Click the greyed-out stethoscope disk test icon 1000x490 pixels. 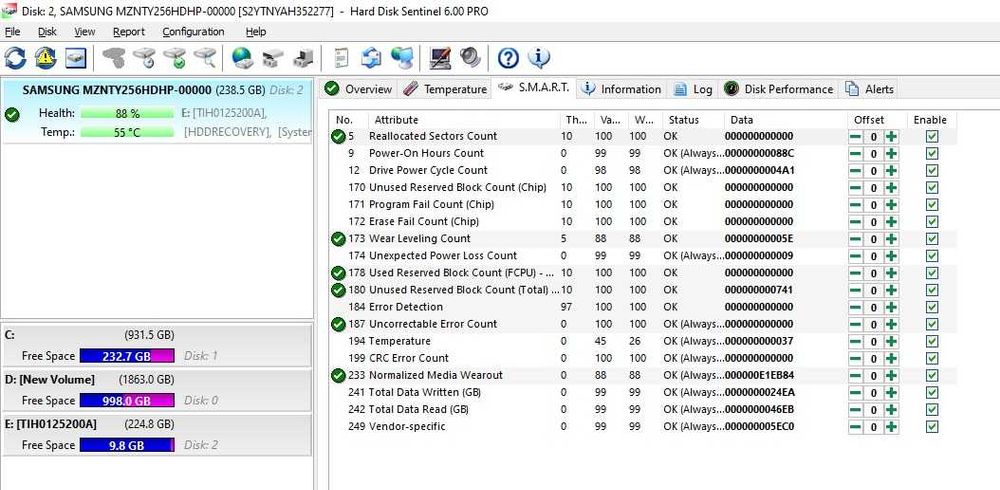(114, 58)
